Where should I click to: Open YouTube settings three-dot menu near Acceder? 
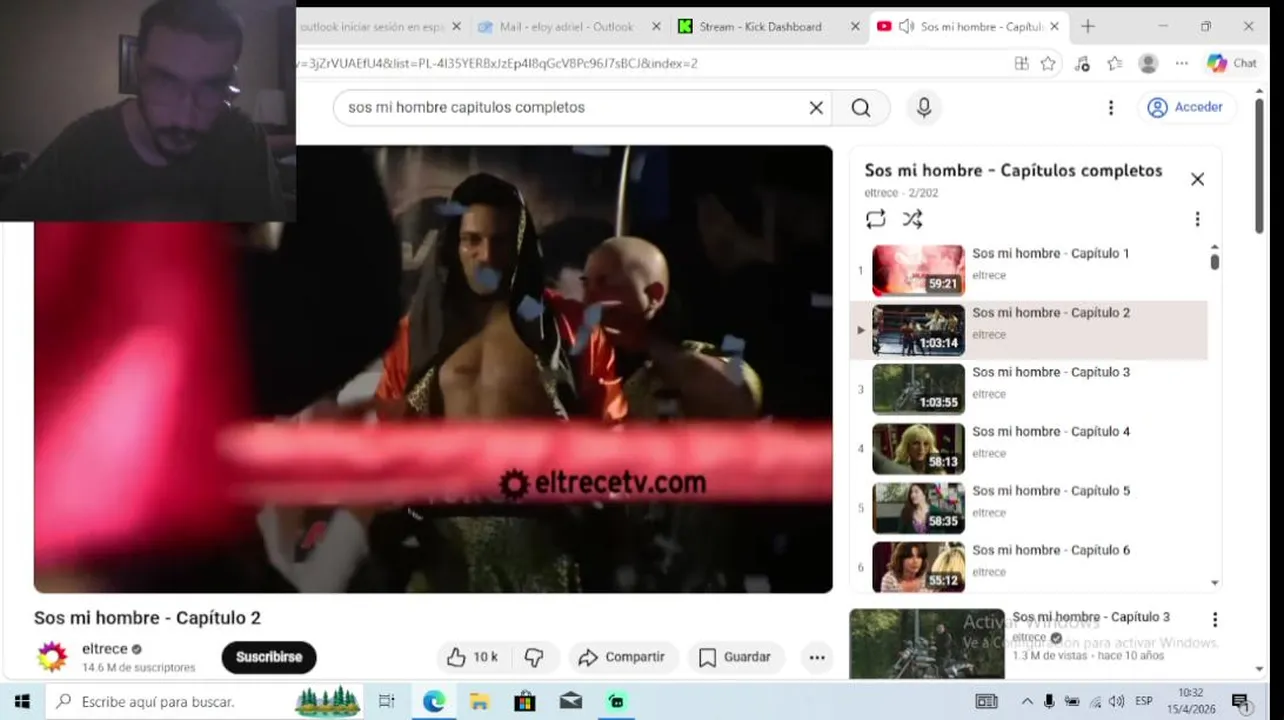pos(1110,108)
